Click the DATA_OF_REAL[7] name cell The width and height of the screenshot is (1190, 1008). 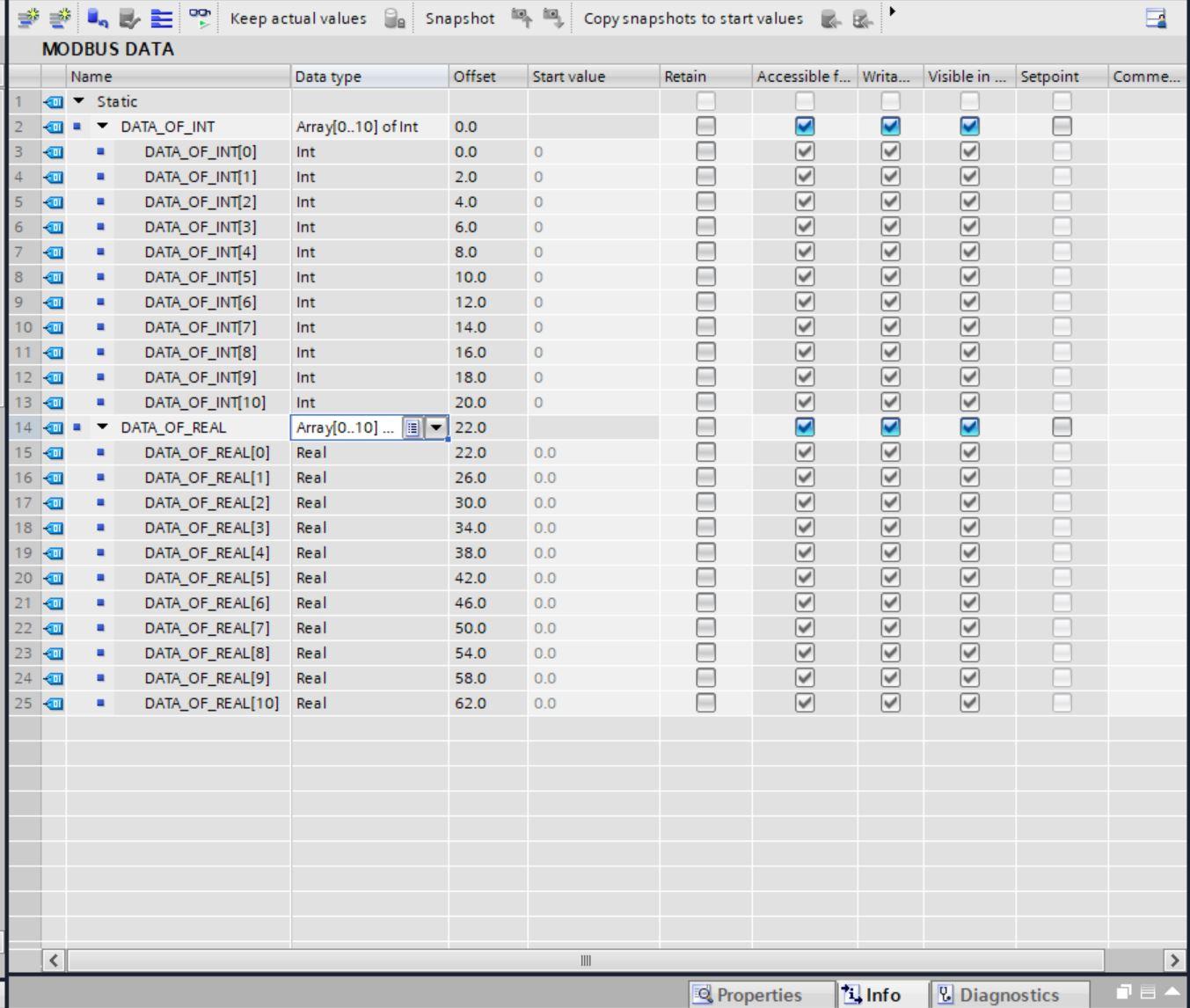coord(208,628)
